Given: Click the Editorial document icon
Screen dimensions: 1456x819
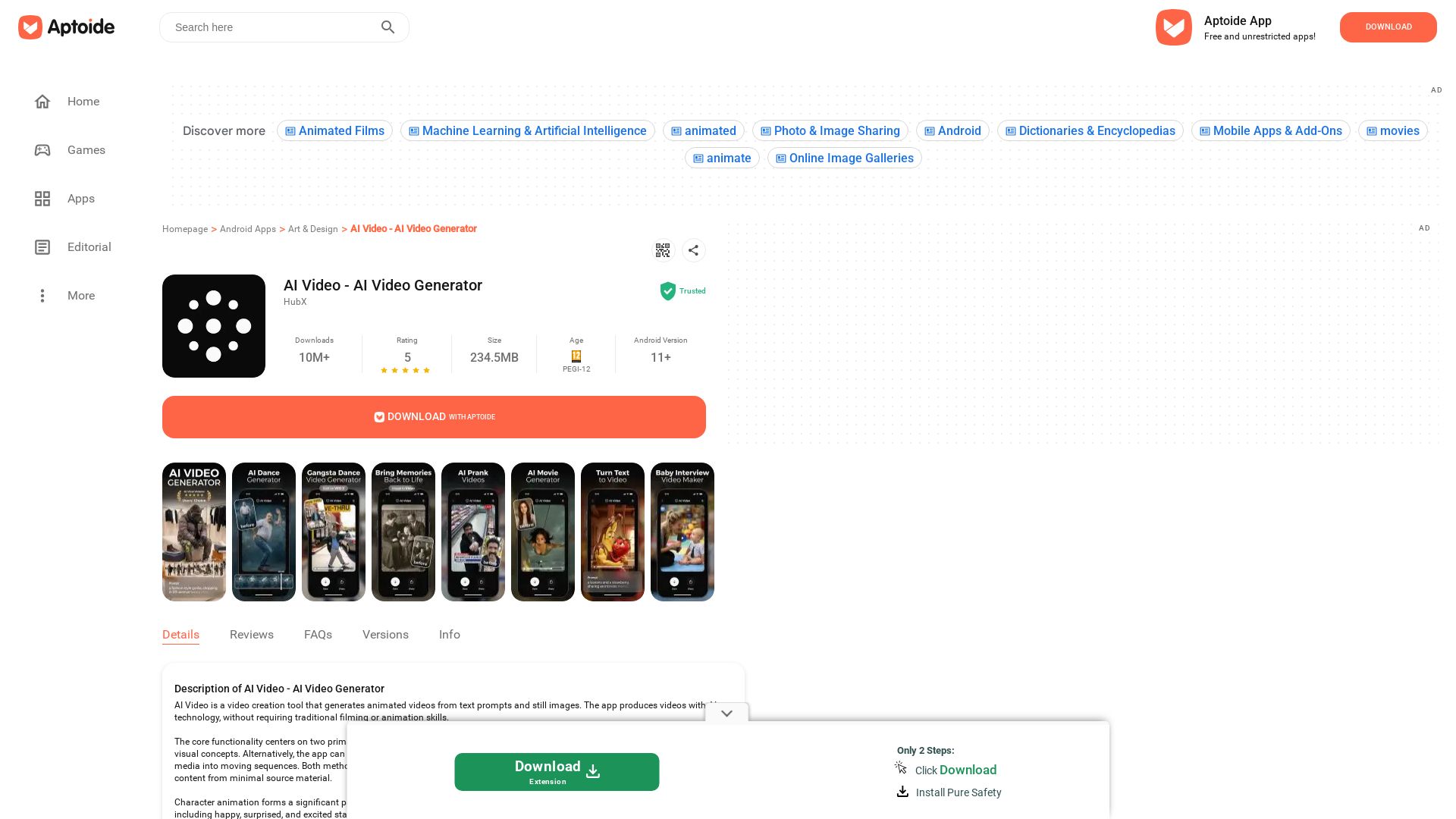Looking at the screenshot, I should point(42,247).
